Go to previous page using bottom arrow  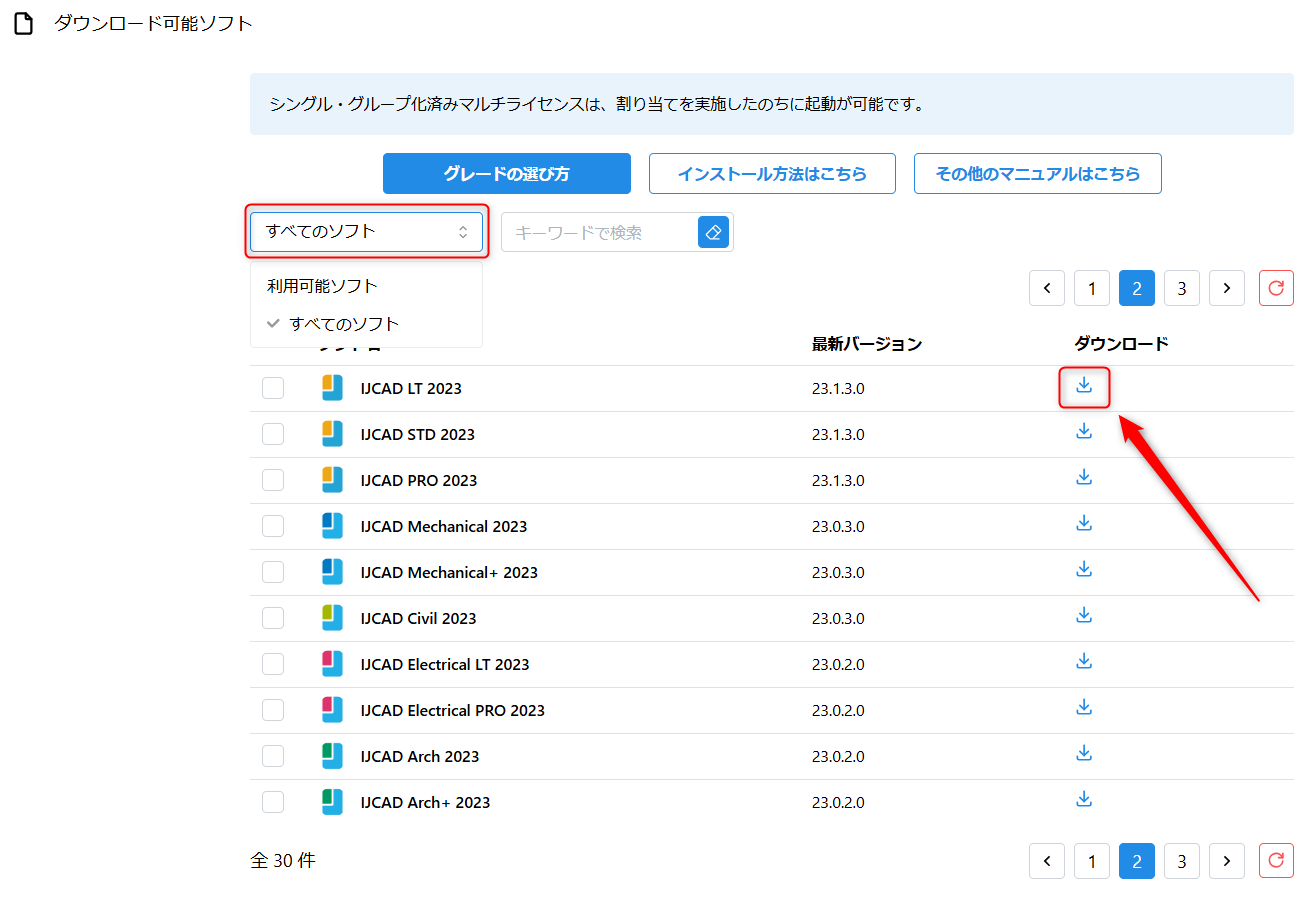tap(1047, 860)
